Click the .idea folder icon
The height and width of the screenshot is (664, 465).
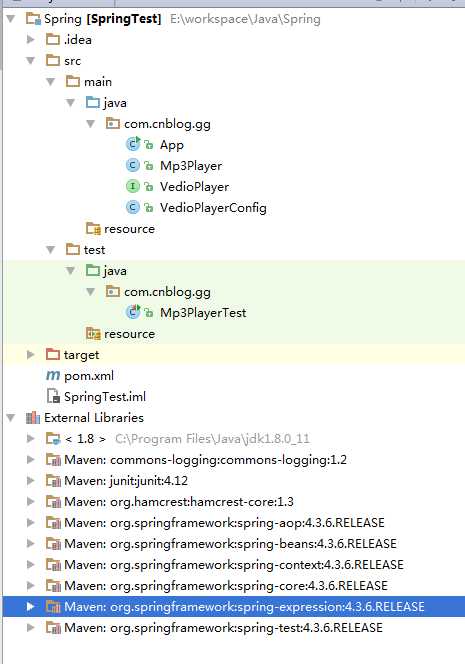[53, 39]
